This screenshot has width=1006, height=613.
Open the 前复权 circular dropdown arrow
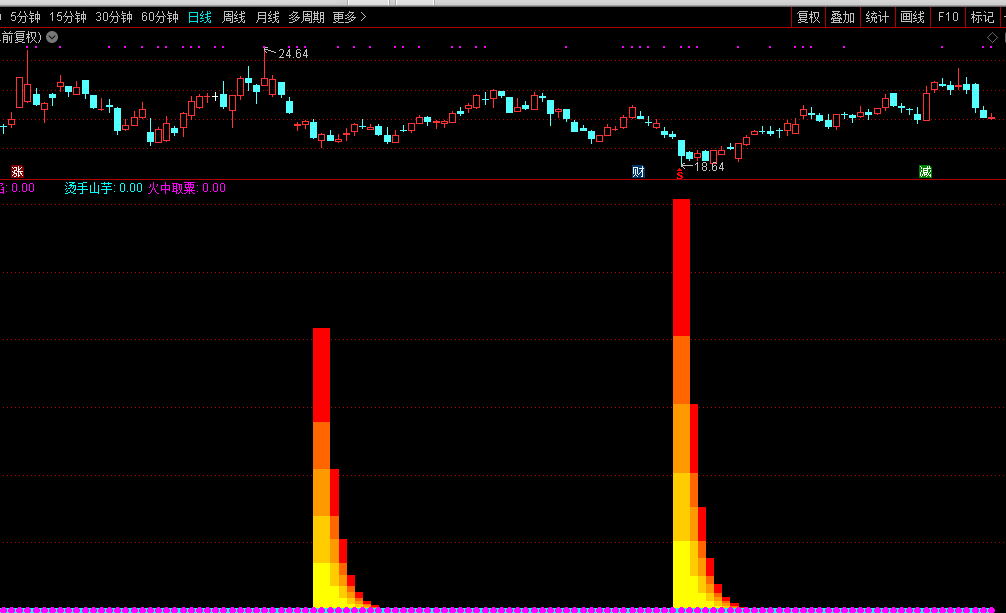pos(52,37)
